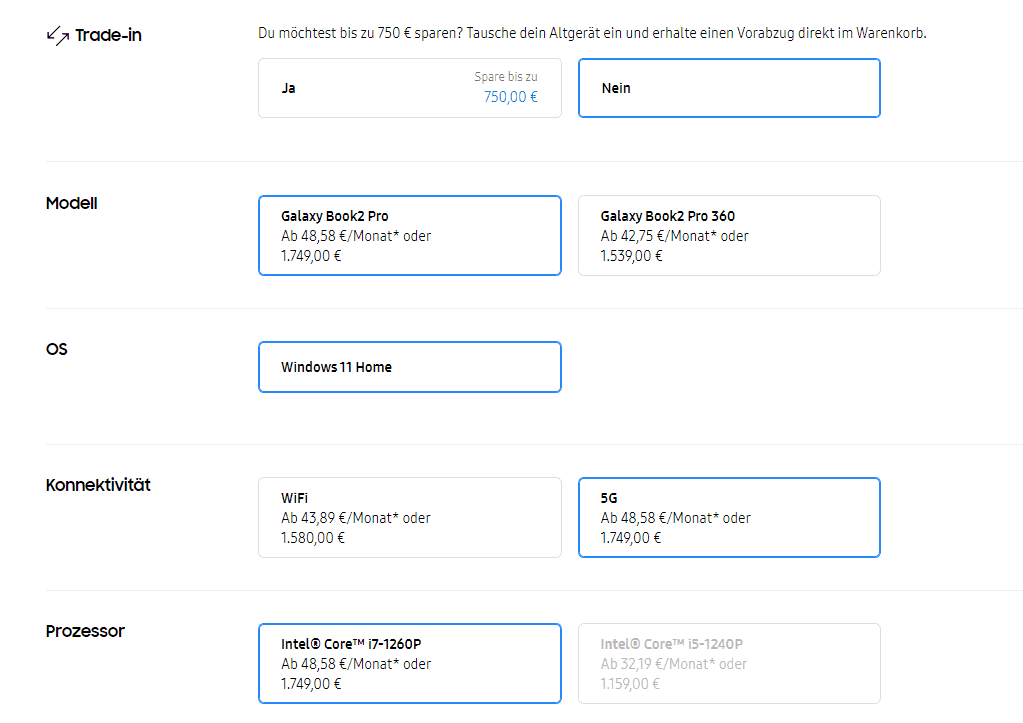Choose WiFi connectivity option
Screen dimensions: 1023x723
409,517
